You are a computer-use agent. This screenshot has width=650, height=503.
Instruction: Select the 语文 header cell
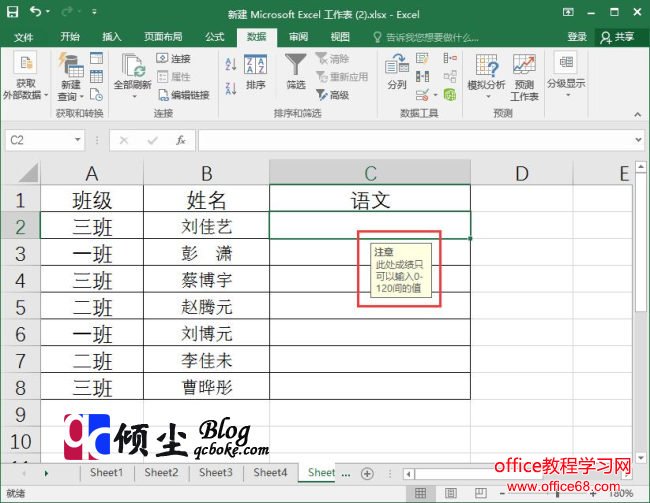pyautogui.click(x=370, y=199)
